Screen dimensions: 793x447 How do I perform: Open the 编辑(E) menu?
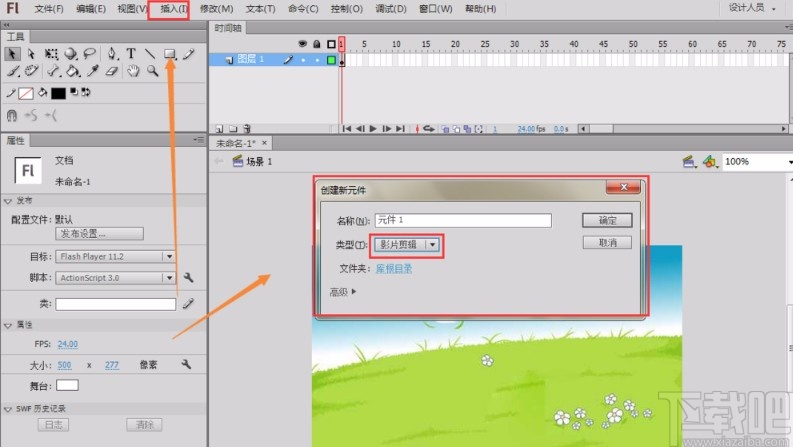(x=91, y=9)
